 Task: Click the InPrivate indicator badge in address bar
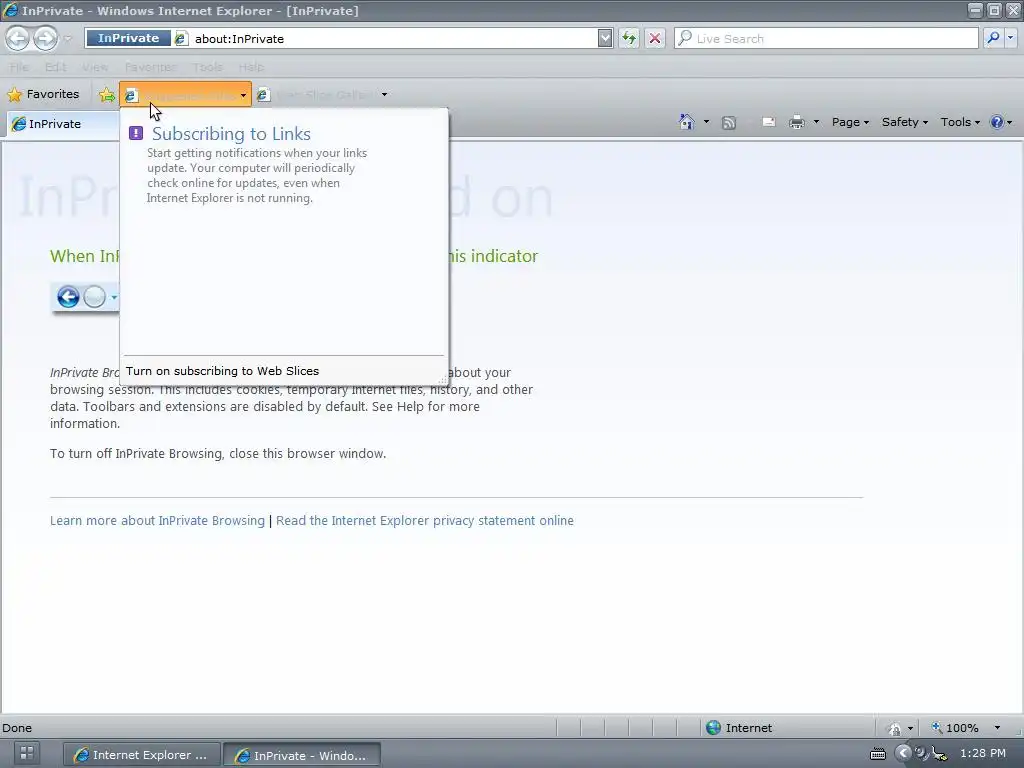click(128, 39)
